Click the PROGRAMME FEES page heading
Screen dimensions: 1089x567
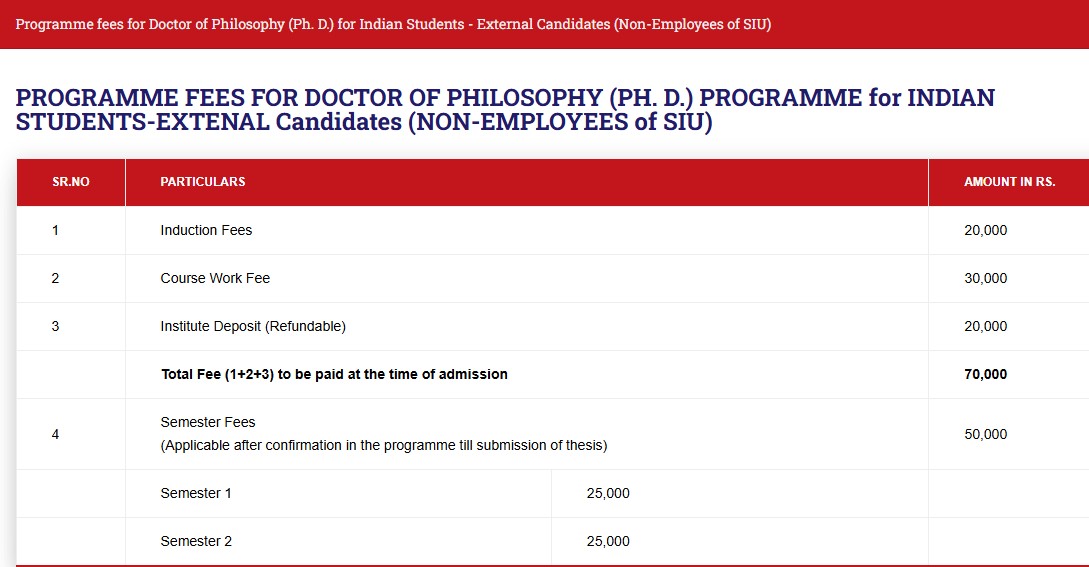point(505,111)
